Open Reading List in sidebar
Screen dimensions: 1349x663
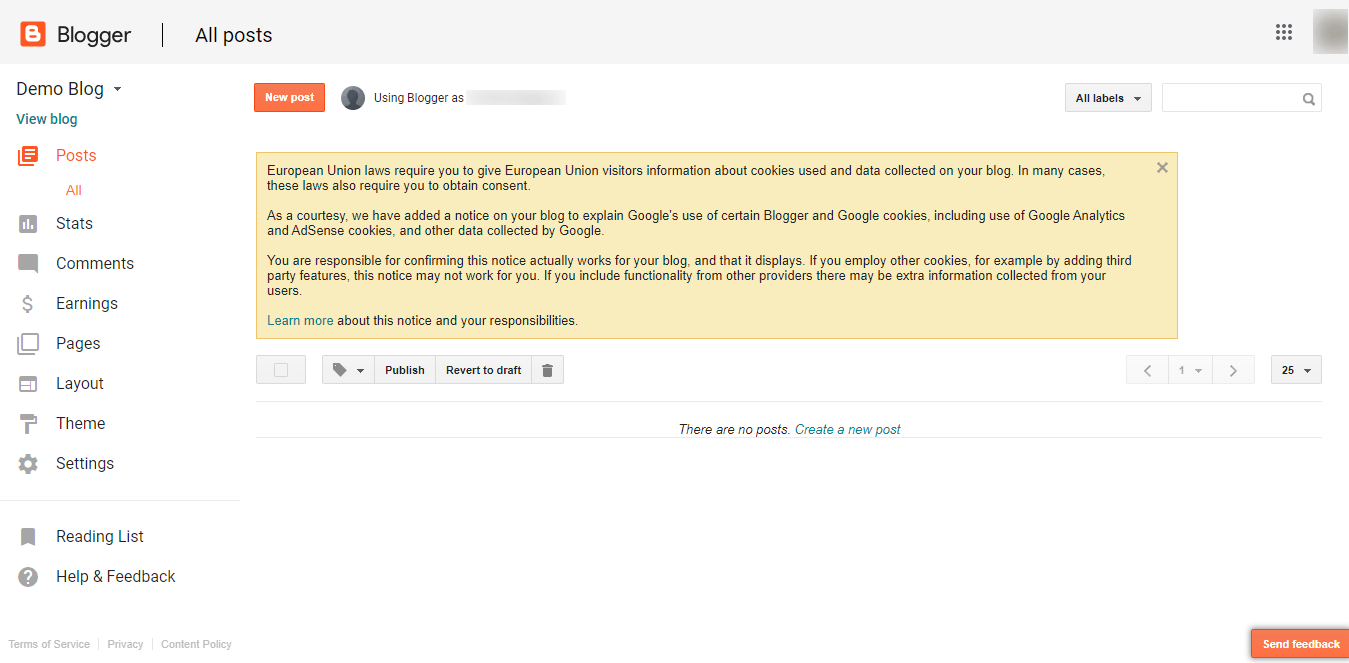(x=100, y=537)
